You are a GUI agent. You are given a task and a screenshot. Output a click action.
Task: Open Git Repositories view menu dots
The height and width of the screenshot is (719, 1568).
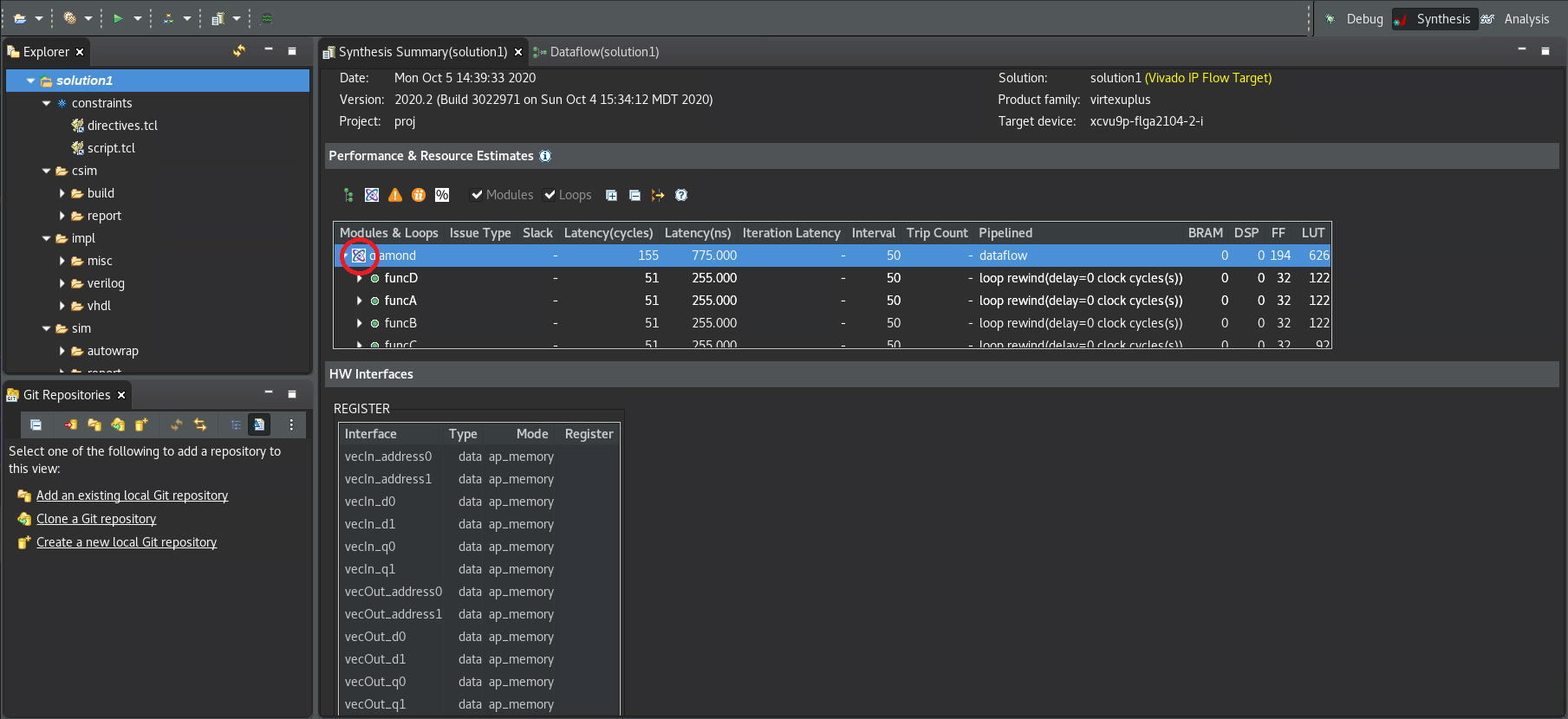coord(291,424)
